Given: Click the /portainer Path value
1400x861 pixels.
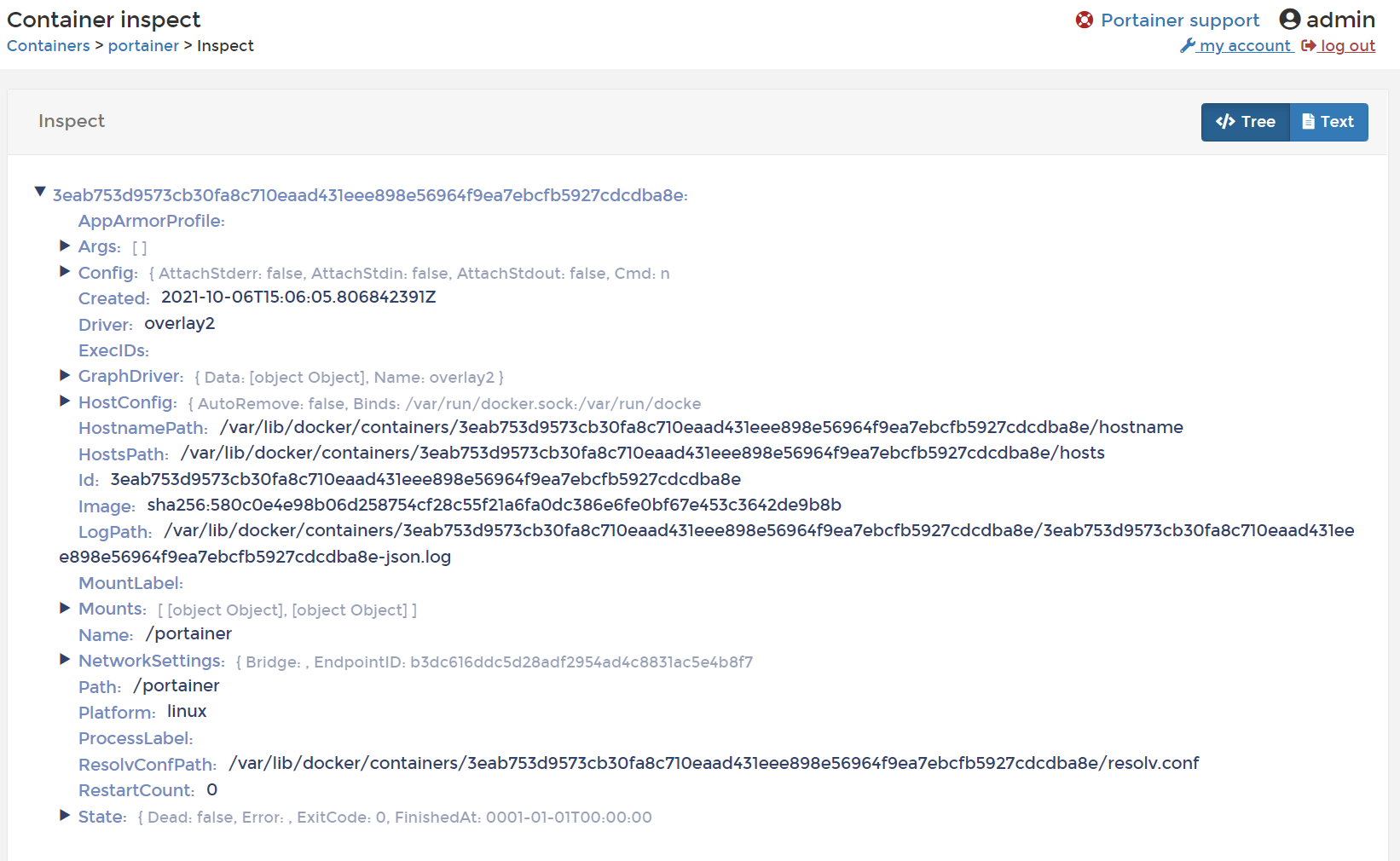Looking at the screenshot, I should click(x=176, y=685).
